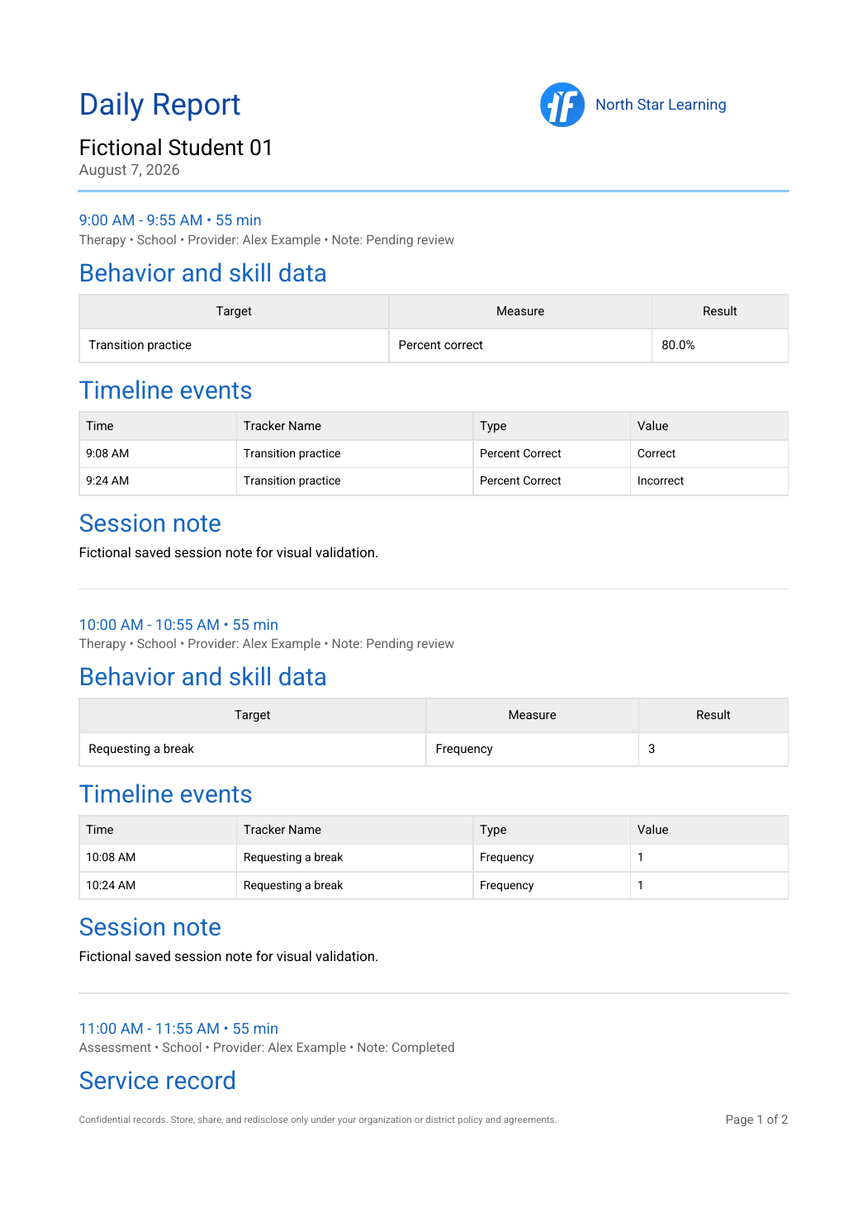
Task: Click the 10:24 AM timeline time cell
Action: [158, 885]
